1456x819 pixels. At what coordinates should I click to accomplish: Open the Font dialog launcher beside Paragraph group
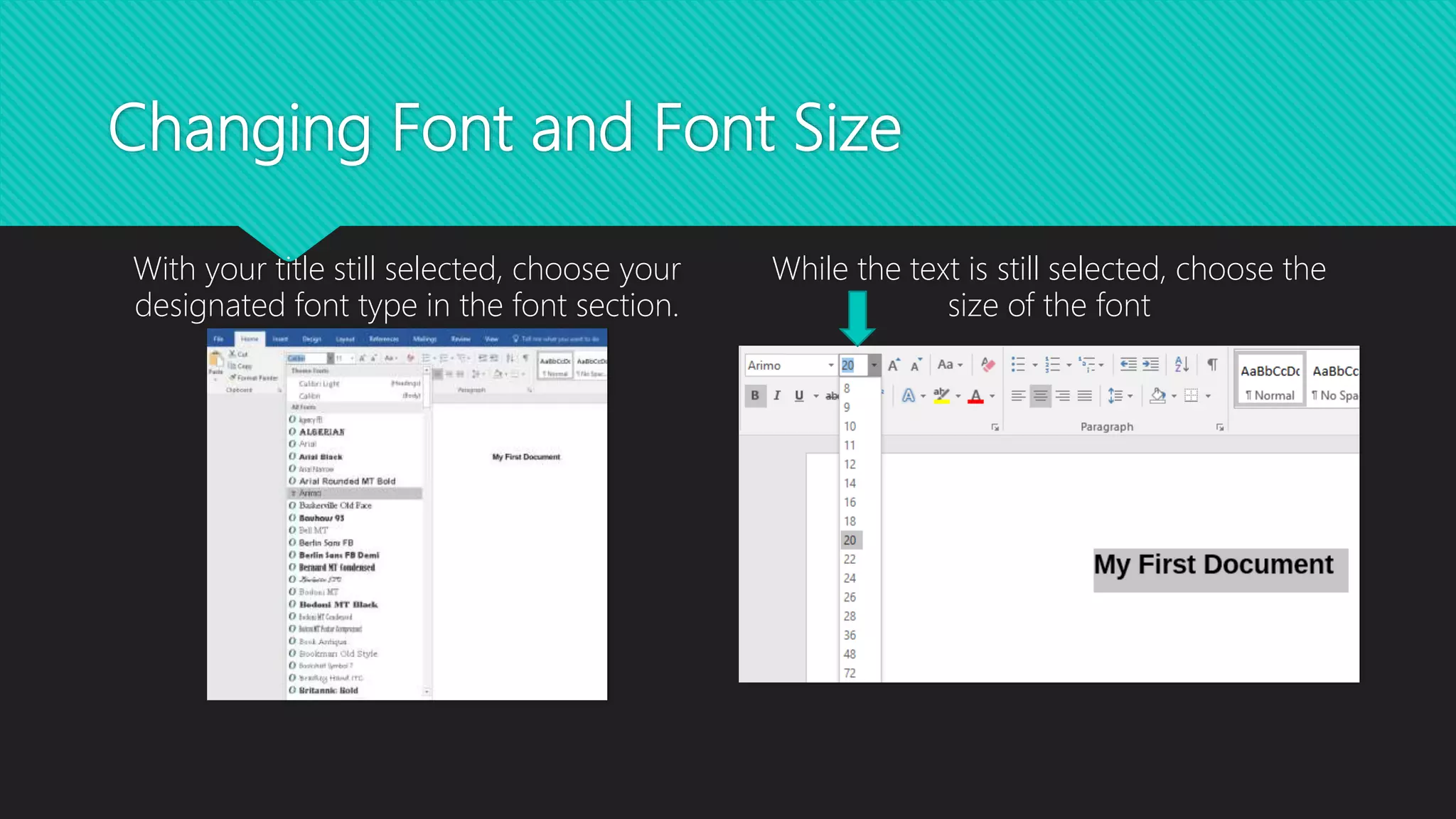[x=995, y=427]
